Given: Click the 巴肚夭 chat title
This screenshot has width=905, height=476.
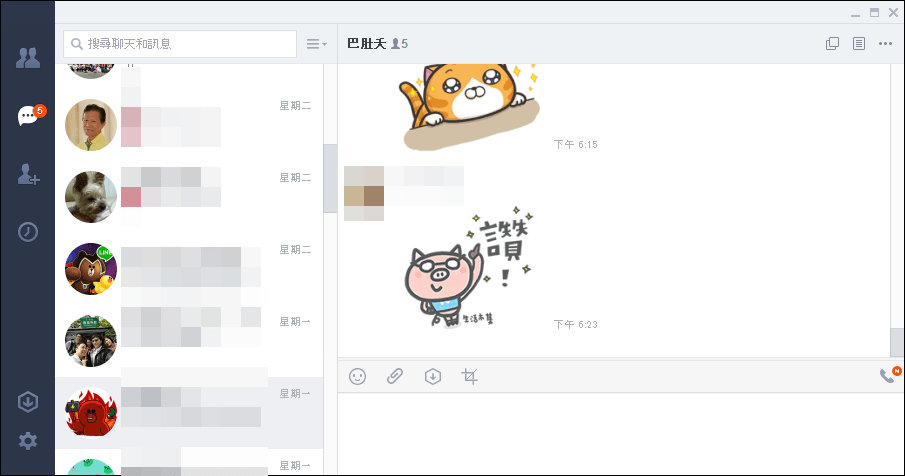Looking at the screenshot, I should (367, 44).
